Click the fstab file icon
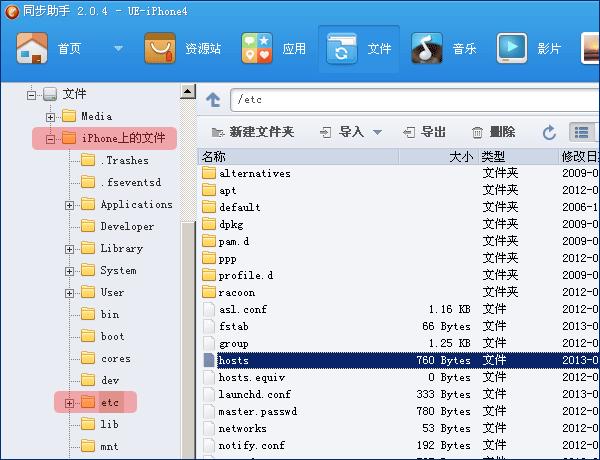The width and height of the screenshot is (600, 460). (209, 326)
